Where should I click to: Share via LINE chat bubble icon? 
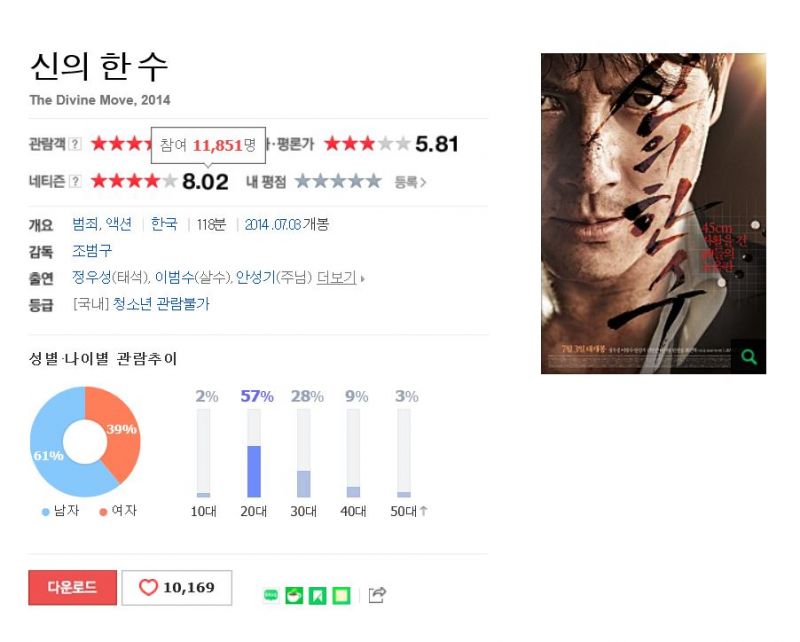pos(271,595)
